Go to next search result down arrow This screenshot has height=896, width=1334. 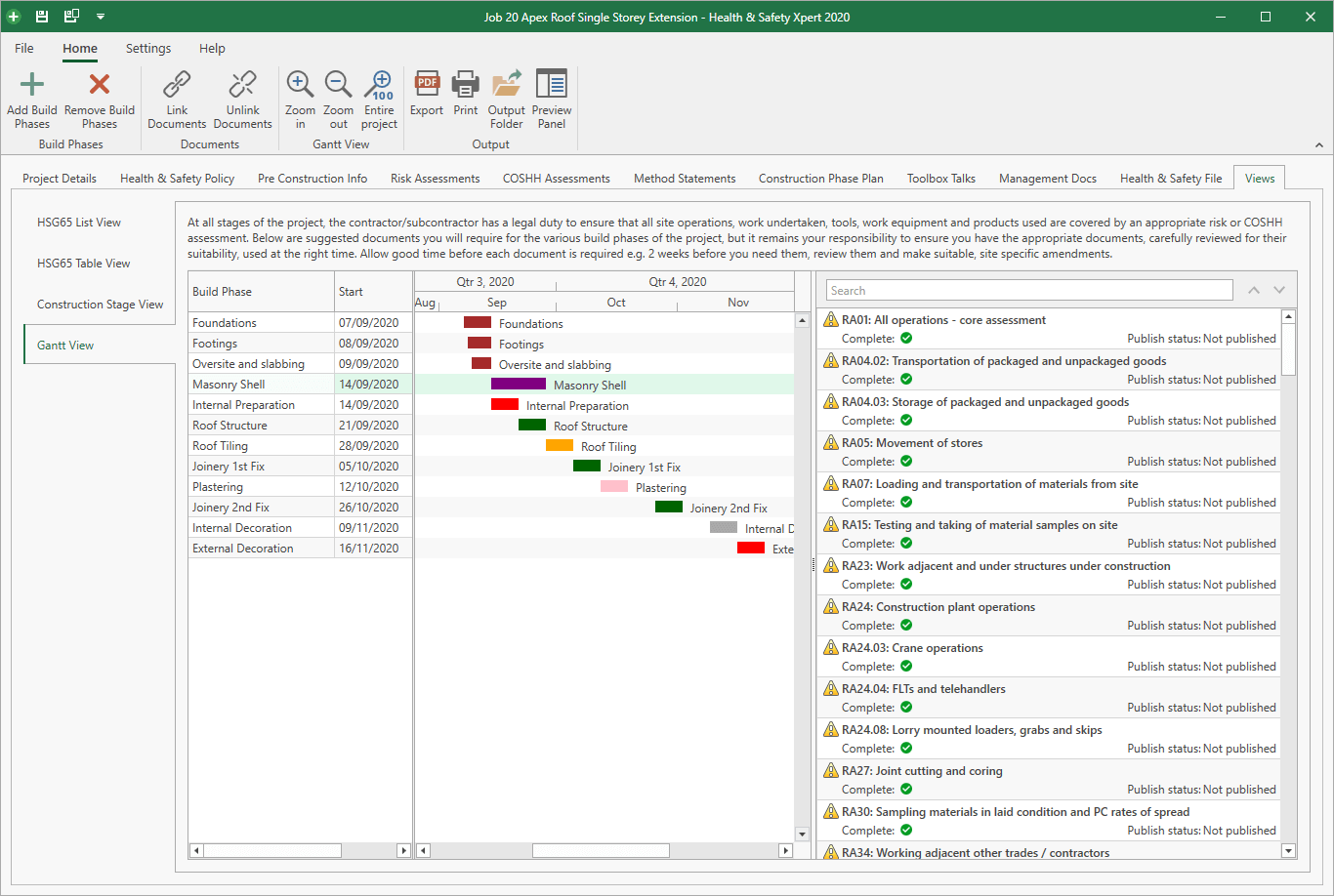pos(1279,291)
